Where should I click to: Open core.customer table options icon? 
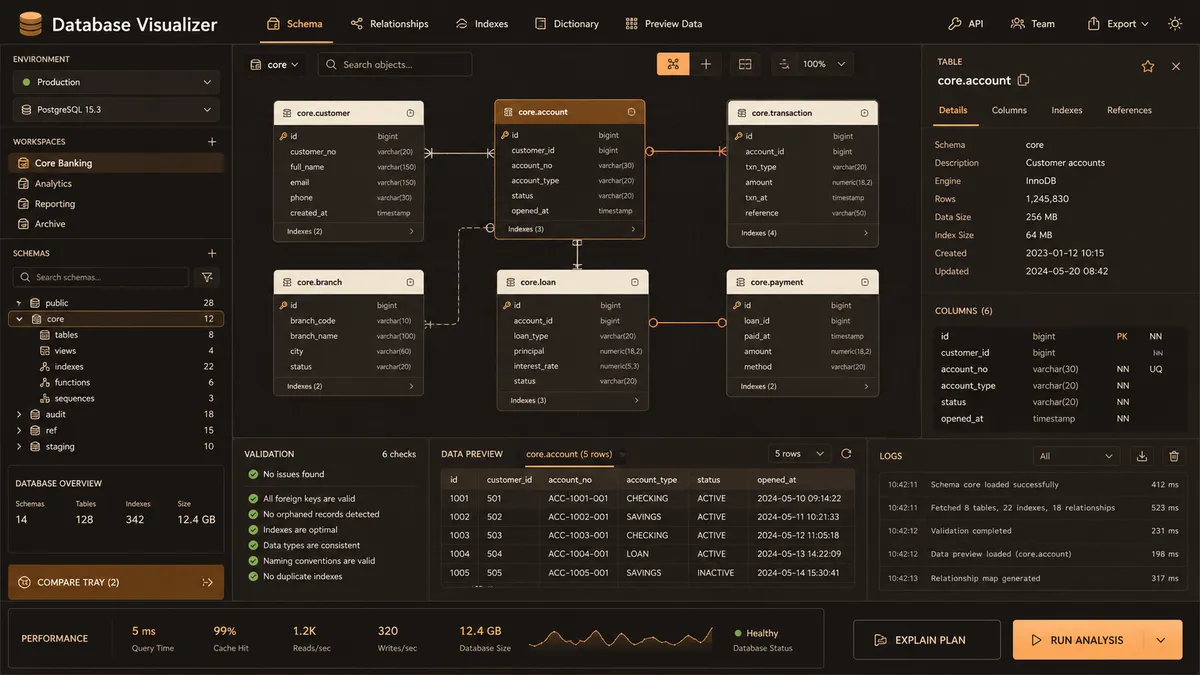[x=410, y=113]
